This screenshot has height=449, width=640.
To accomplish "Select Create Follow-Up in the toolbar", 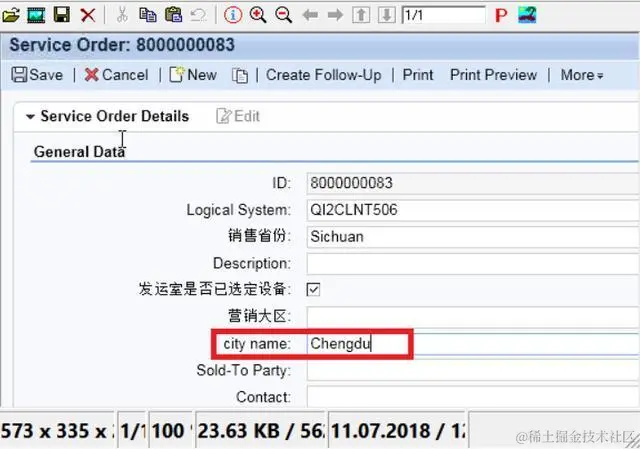I will pyautogui.click(x=324, y=75).
